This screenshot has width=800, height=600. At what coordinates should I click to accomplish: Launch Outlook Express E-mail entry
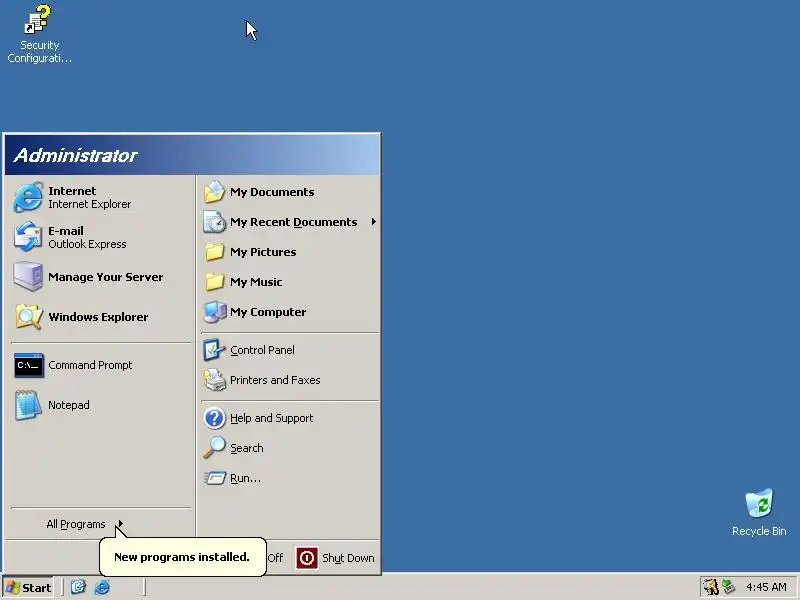tap(100, 237)
